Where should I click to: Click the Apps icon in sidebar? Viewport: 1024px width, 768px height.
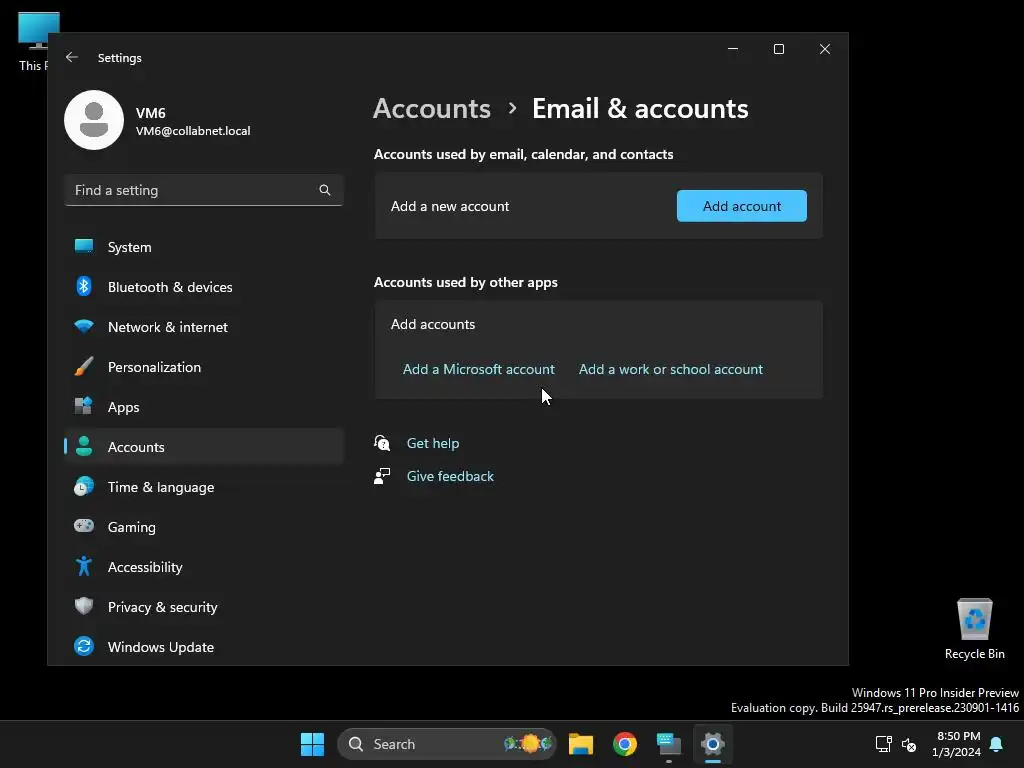pyautogui.click(x=84, y=406)
